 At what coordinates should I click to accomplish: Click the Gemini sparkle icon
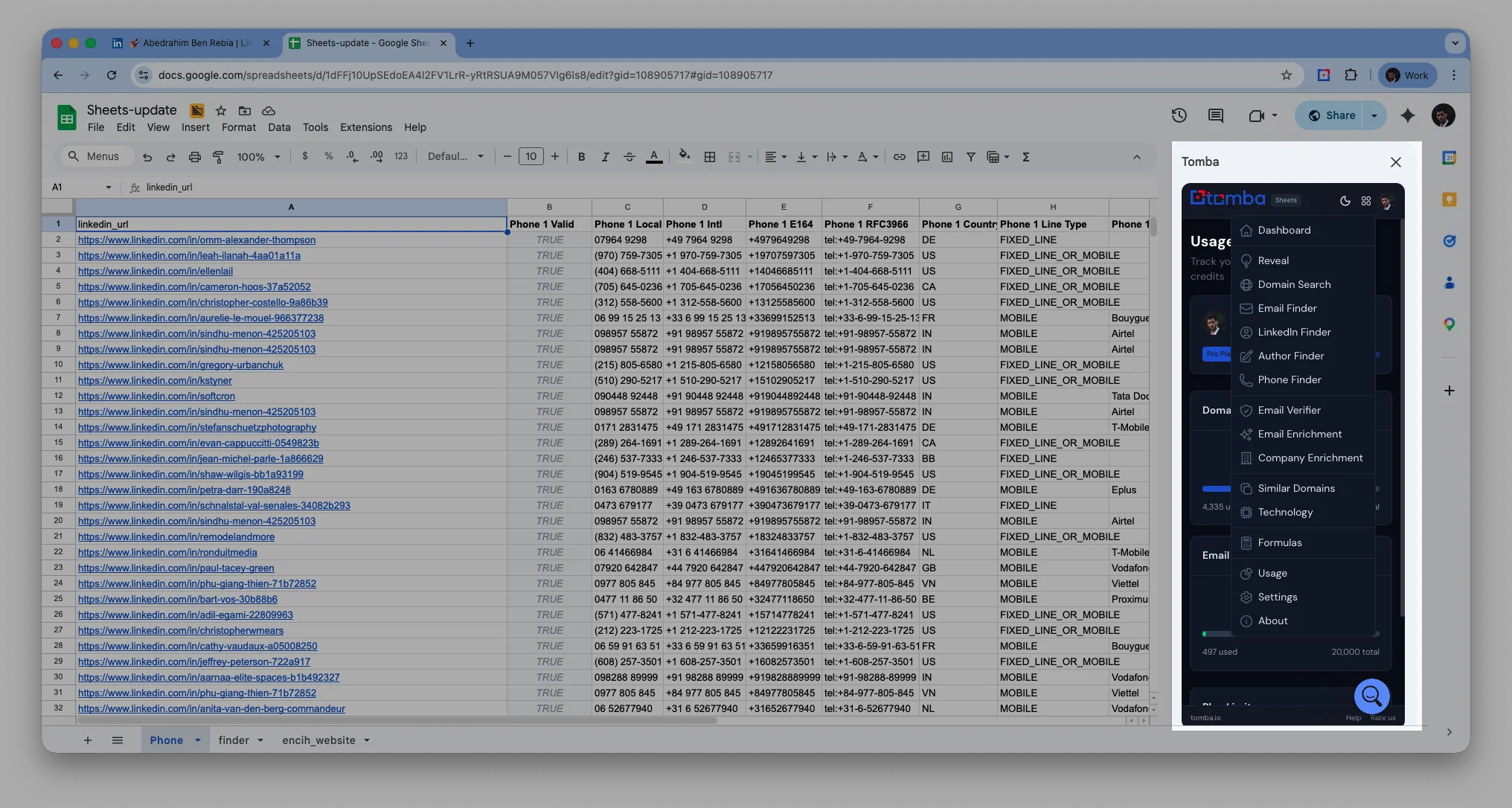click(1407, 115)
